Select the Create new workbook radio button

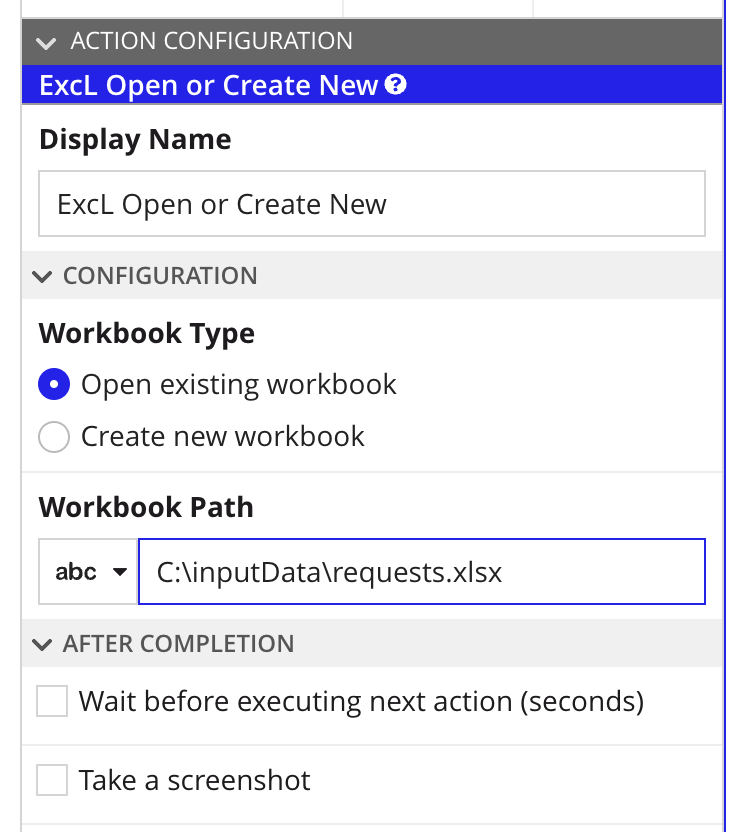(54, 437)
